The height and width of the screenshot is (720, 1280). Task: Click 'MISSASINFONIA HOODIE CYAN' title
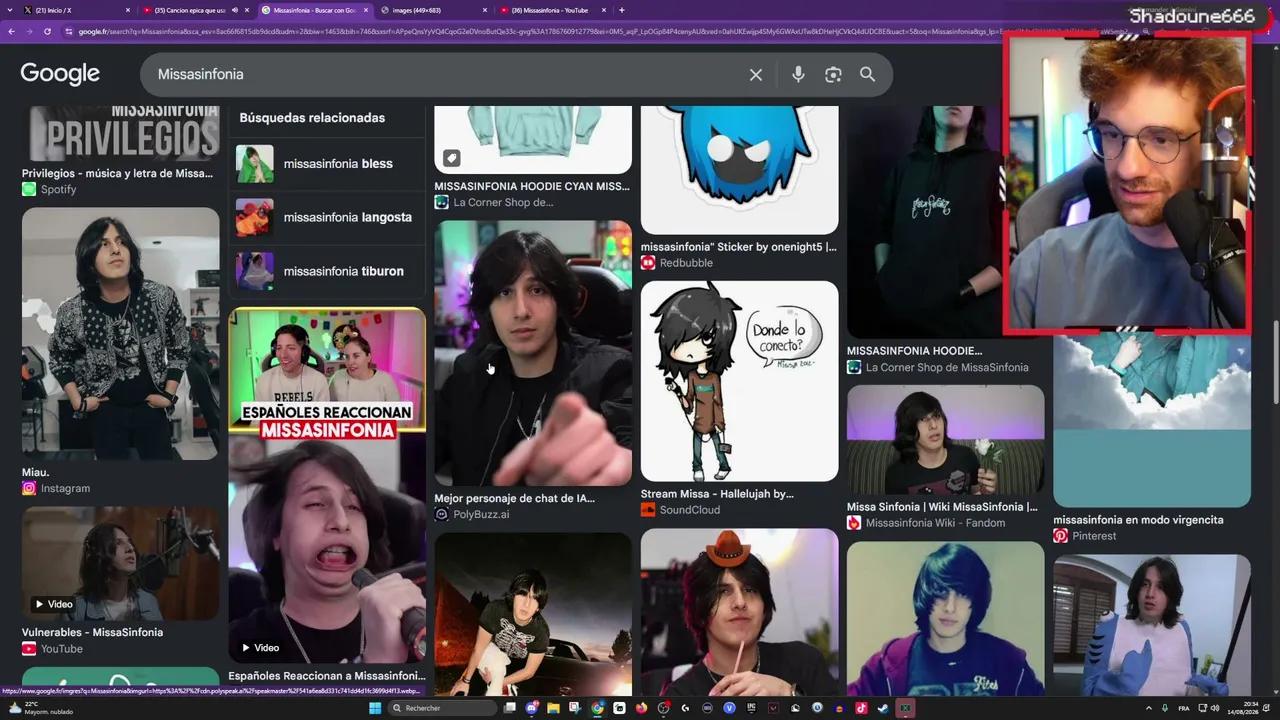point(532,186)
